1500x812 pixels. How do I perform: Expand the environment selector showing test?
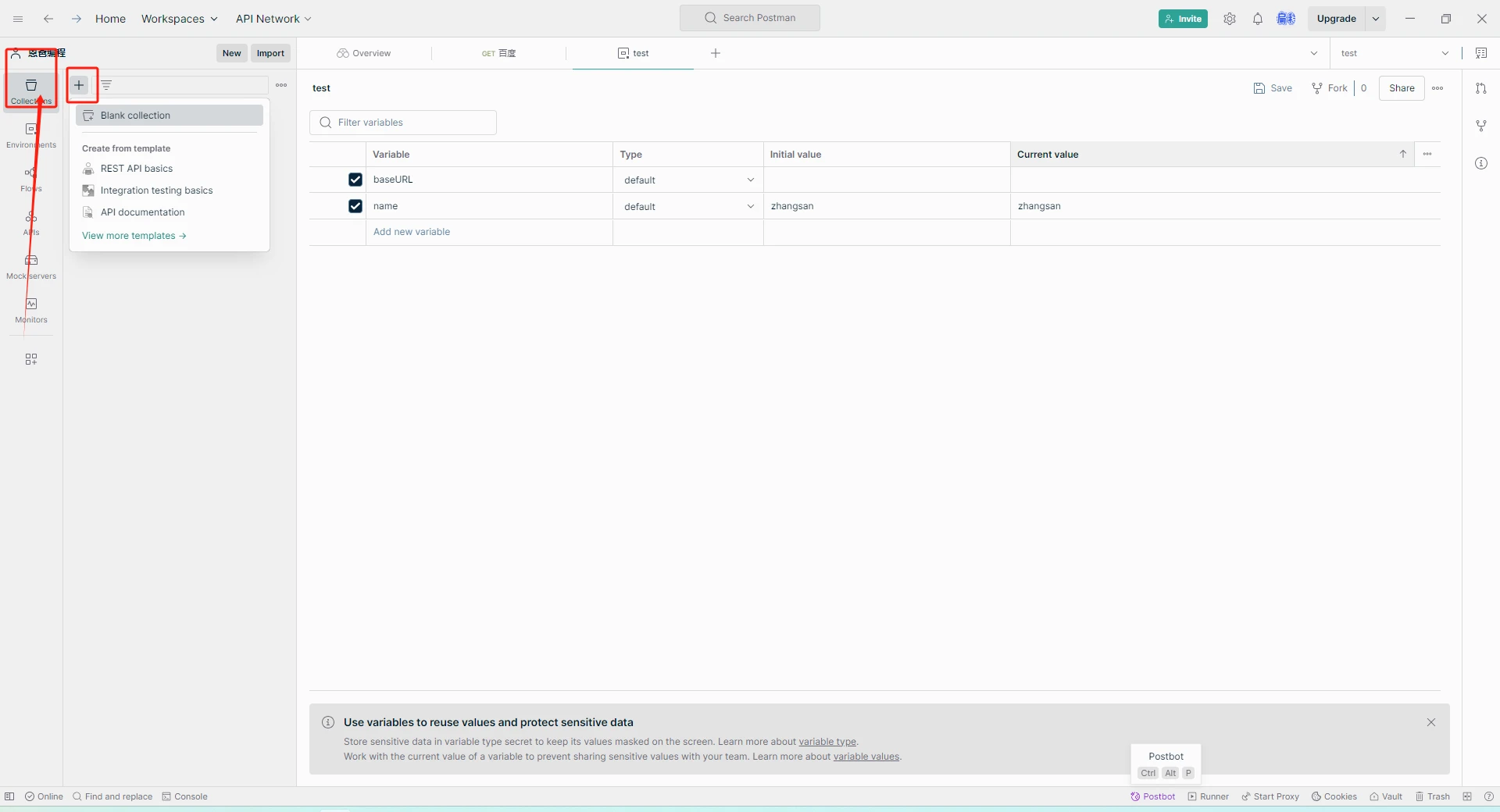click(x=1395, y=53)
